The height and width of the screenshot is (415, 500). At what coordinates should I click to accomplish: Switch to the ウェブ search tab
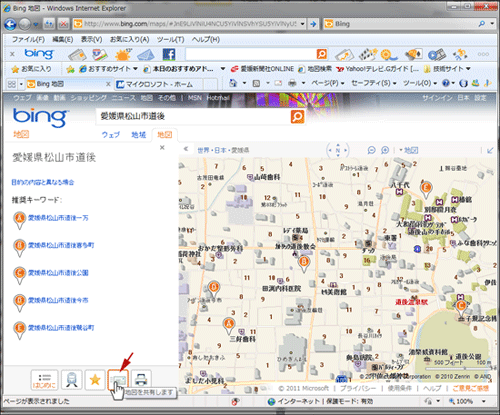coord(111,135)
